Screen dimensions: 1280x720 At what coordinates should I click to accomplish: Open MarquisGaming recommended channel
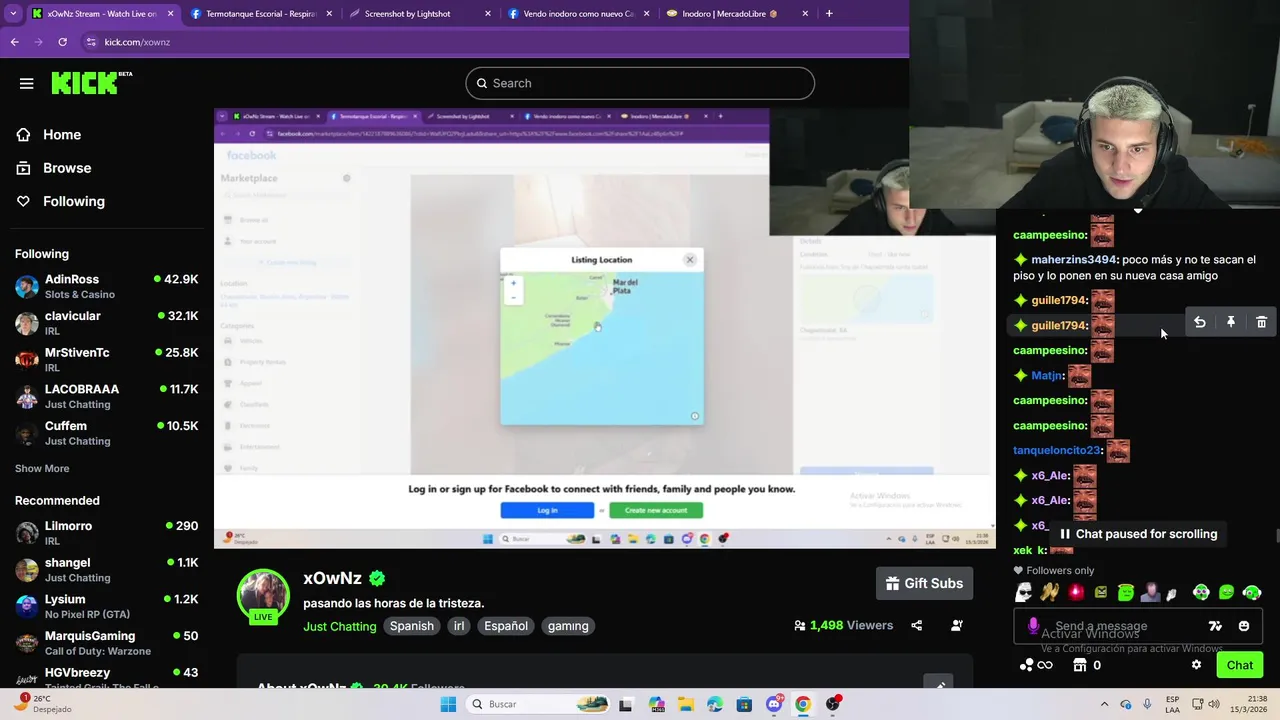click(106, 643)
